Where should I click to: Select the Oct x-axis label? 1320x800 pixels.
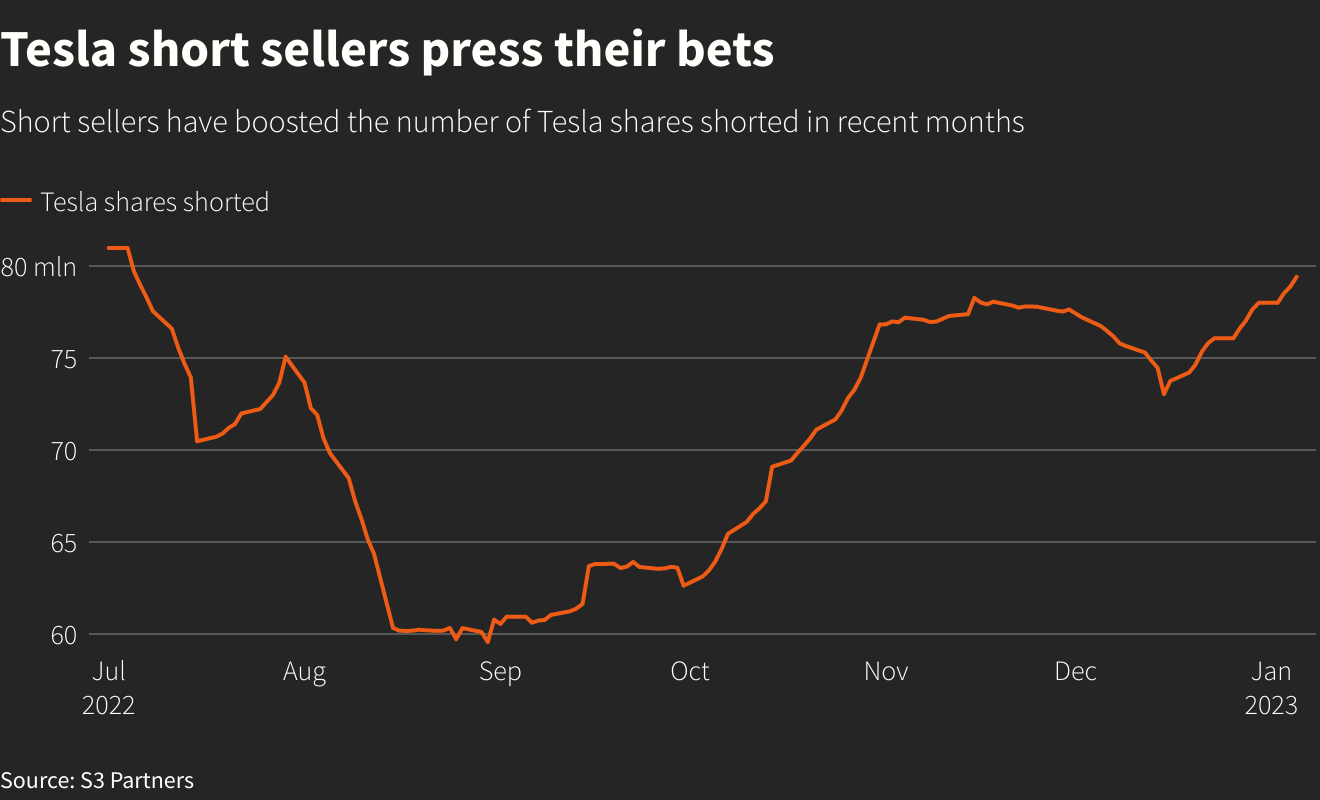click(690, 672)
